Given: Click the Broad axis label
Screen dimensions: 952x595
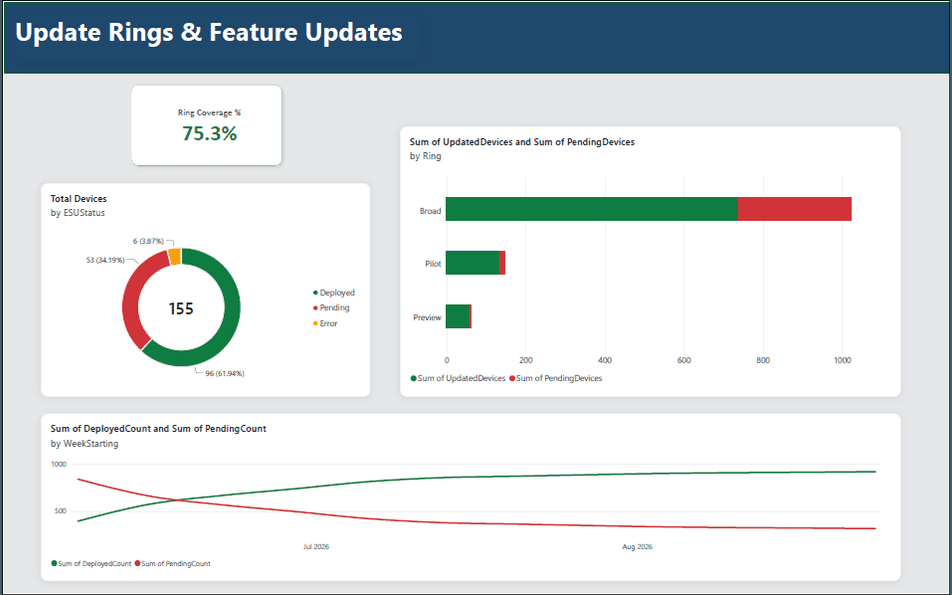Looking at the screenshot, I should tap(430, 211).
